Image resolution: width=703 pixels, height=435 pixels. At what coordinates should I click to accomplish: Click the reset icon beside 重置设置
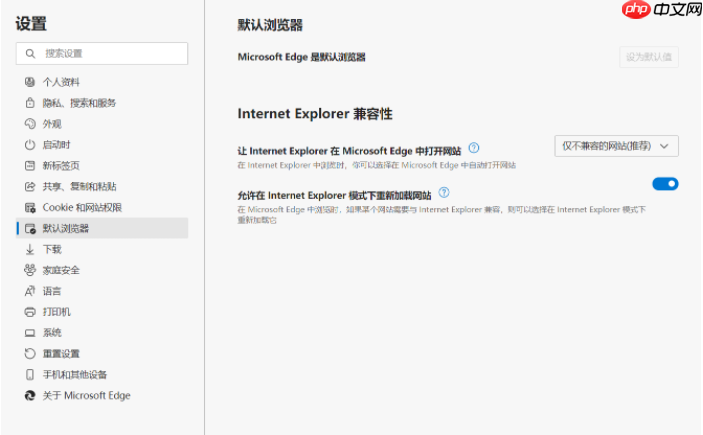coord(30,354)
